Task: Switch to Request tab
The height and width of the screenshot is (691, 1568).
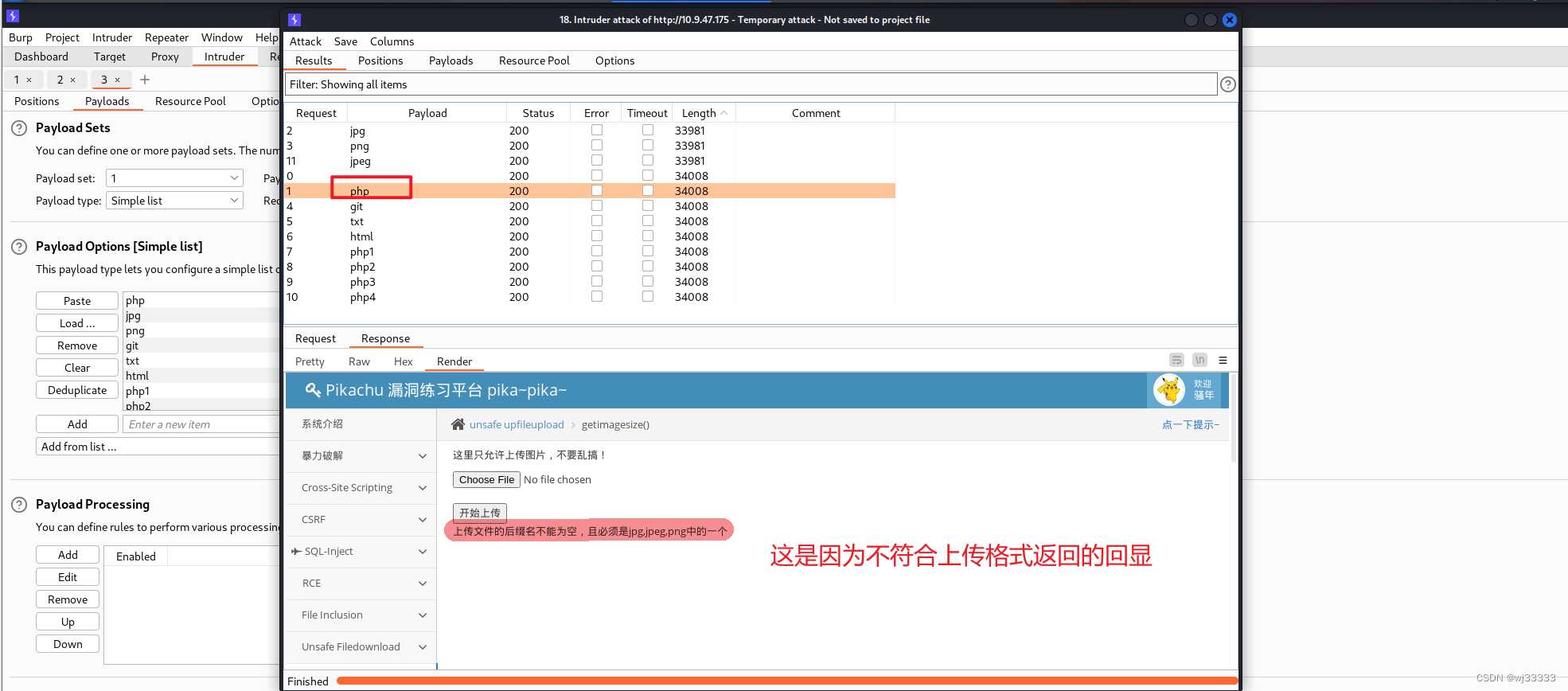Action: click(315, 338)
